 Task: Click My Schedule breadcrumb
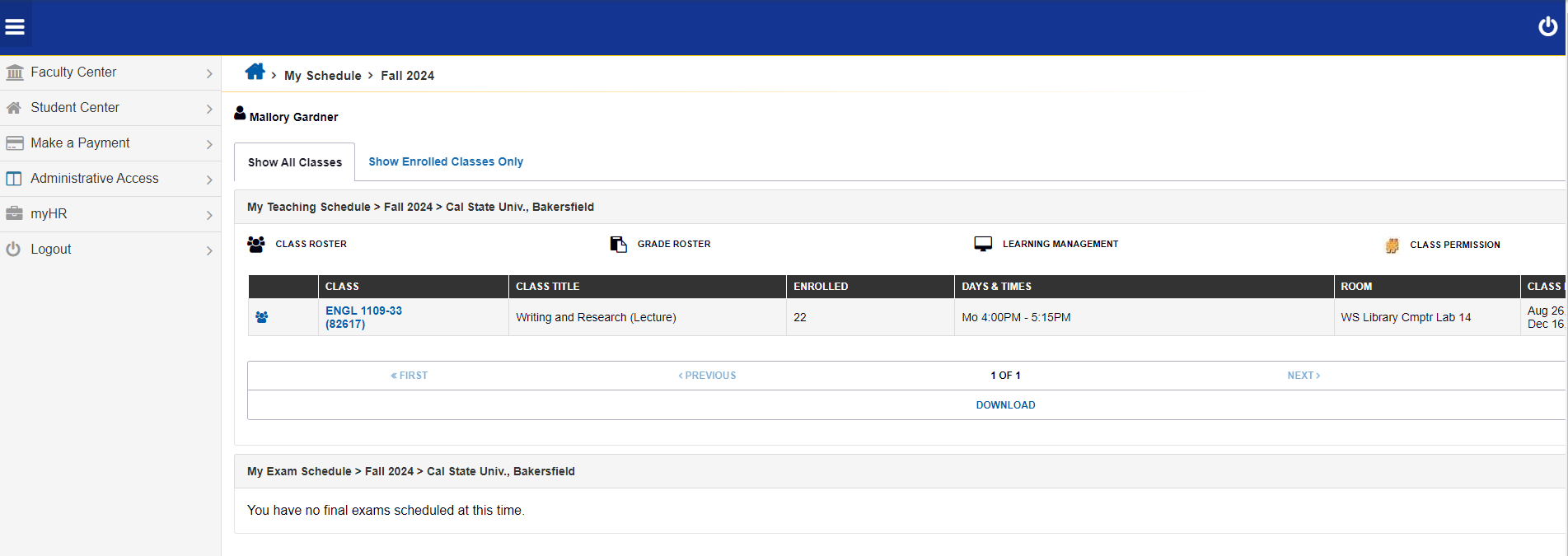(x=323, y=76)
